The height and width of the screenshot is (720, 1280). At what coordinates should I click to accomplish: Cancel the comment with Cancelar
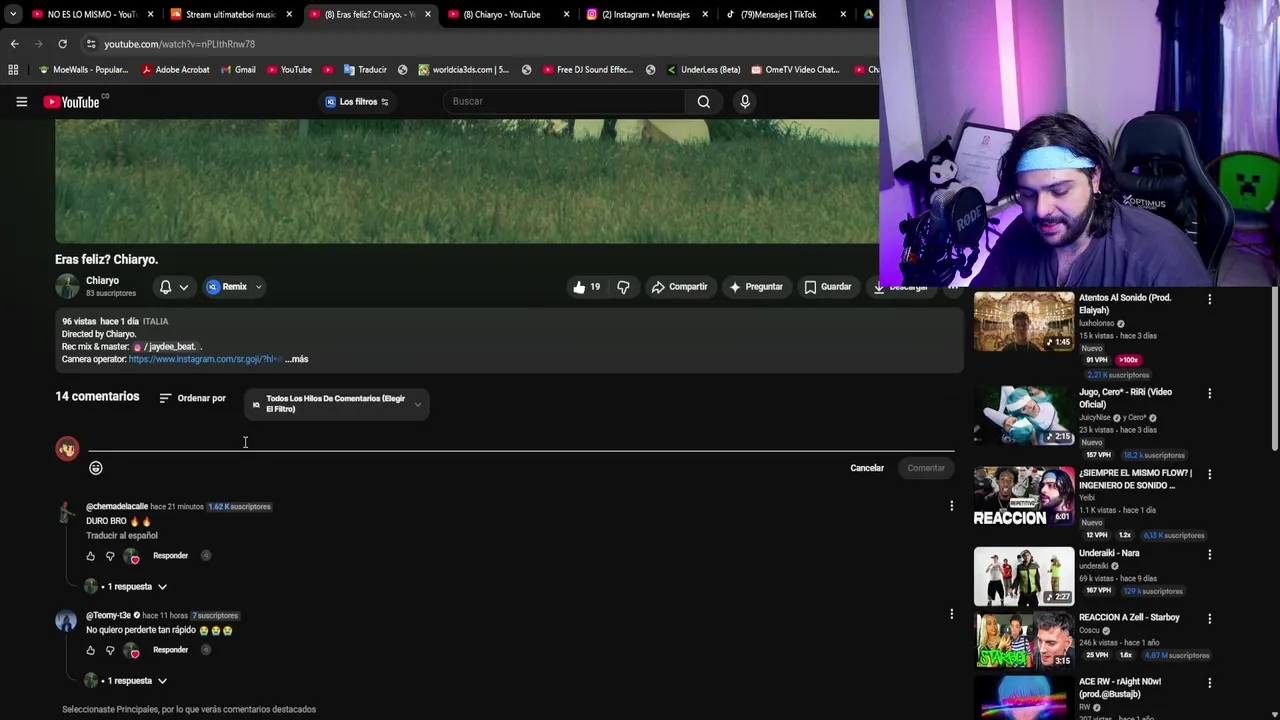click(x=867, y=468)
